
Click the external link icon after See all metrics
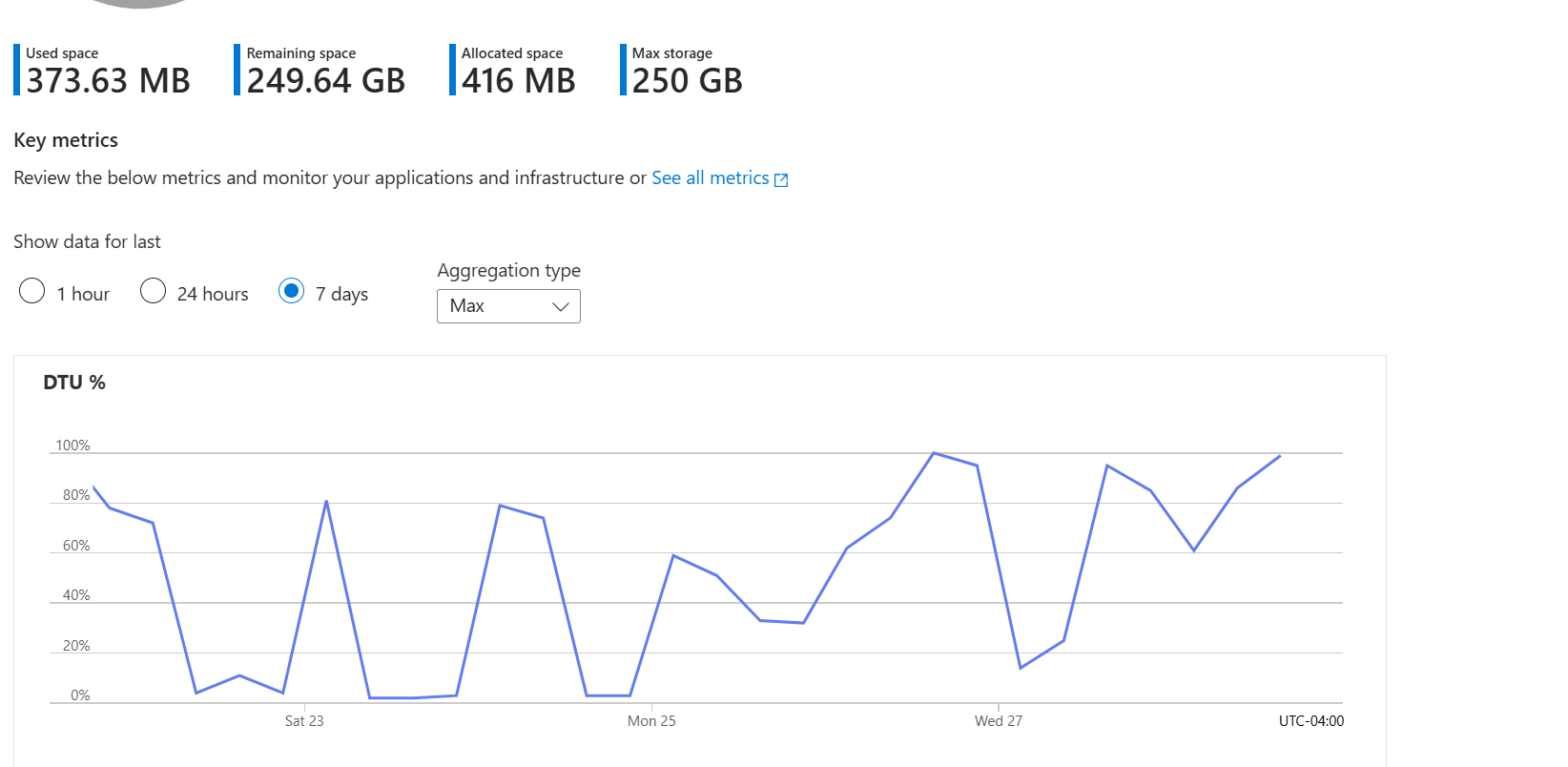point(781,179)
